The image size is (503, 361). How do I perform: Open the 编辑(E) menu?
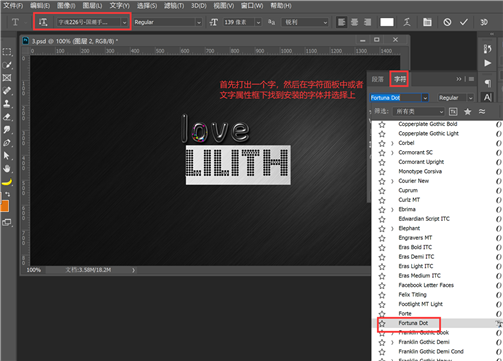[x=40, y=6]
